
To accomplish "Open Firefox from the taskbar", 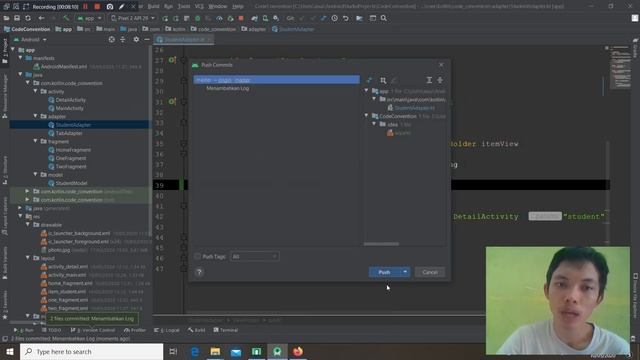I will point(298,351).
